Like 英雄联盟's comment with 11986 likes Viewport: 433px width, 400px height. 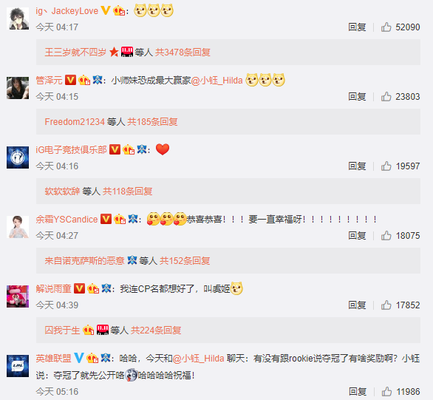[386, 391]
